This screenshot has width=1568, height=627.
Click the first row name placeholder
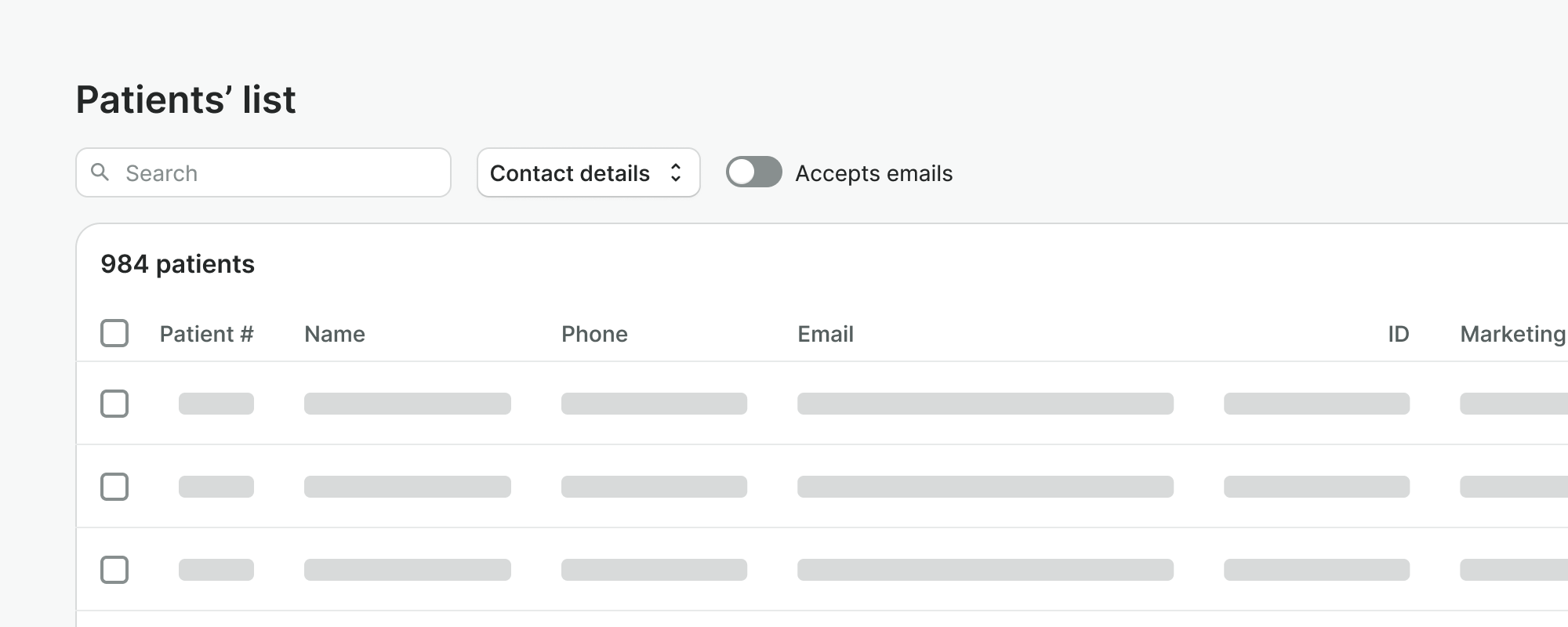coord(407,404)
